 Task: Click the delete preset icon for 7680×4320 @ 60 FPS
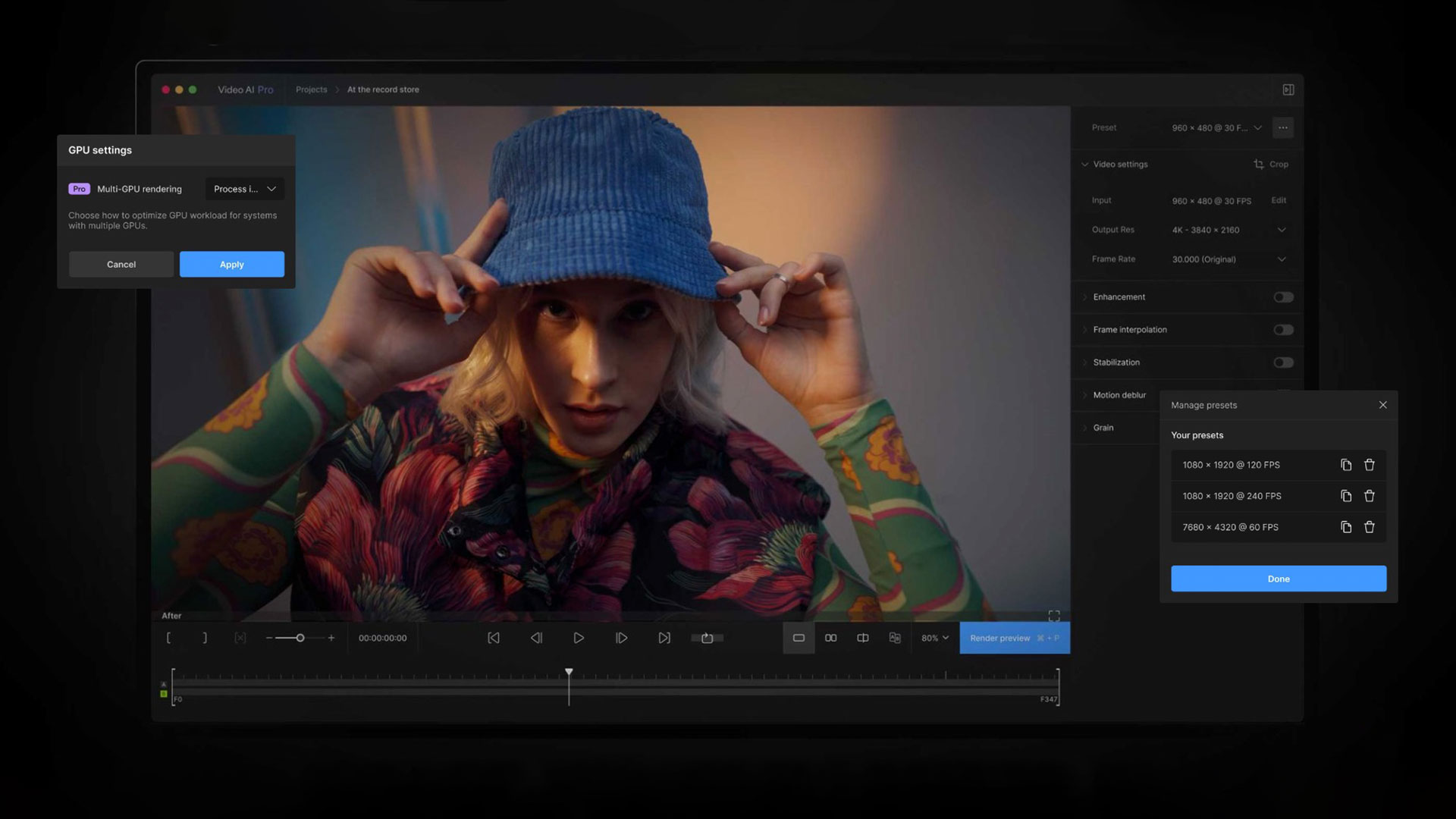[x=1369, y=527]
